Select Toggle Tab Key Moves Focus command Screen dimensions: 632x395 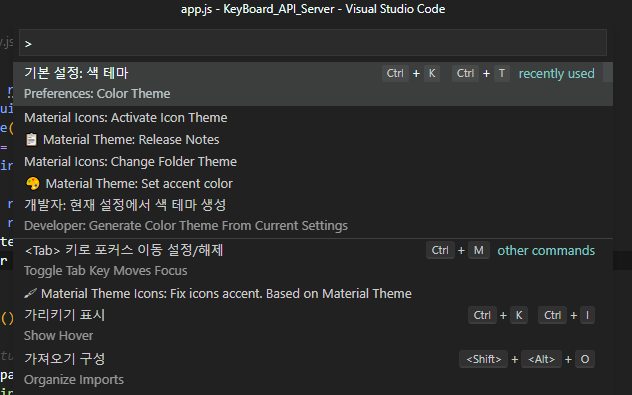(x=313, y=260)
